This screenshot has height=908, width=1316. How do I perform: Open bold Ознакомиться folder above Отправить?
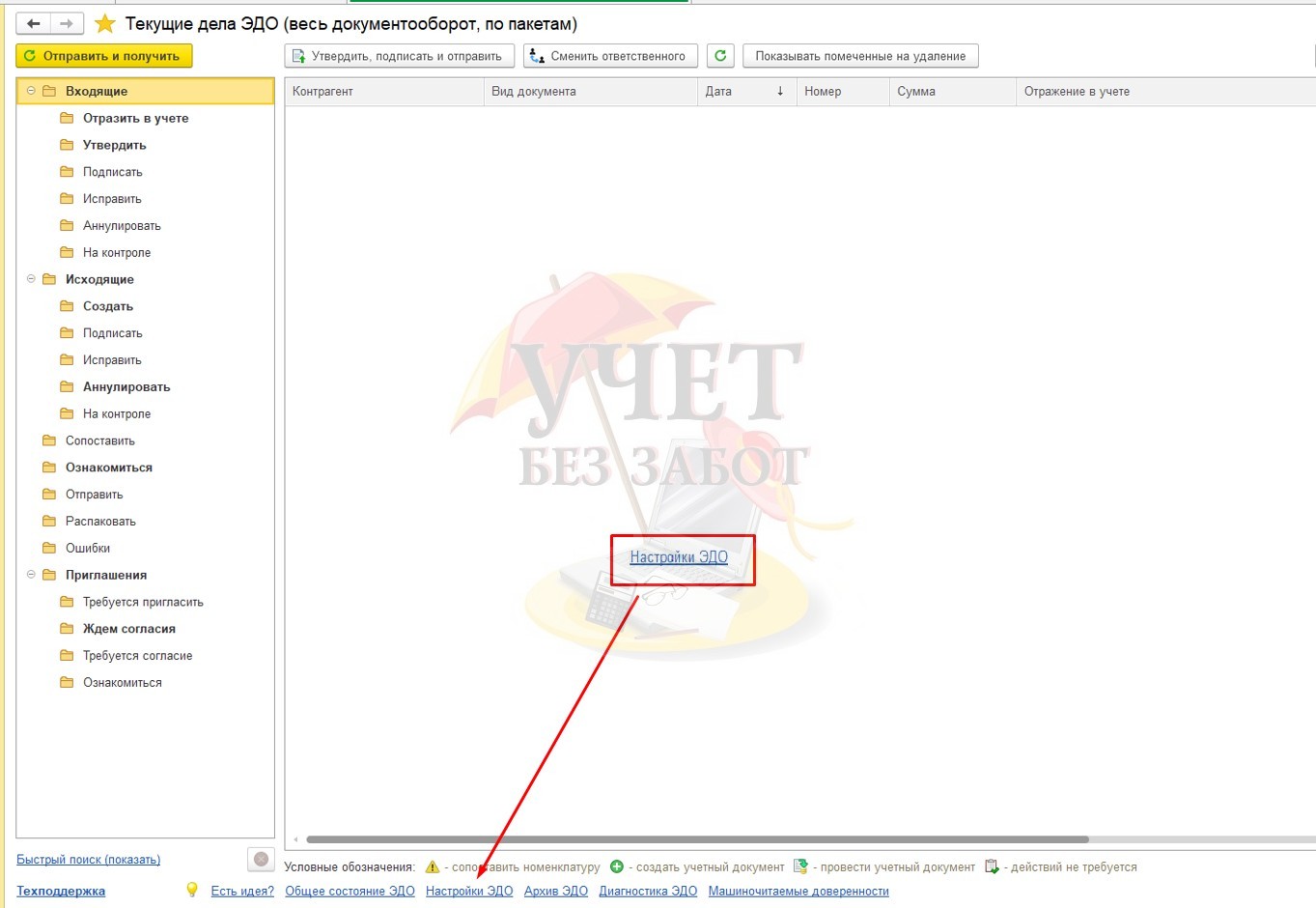tap(108, 468)
